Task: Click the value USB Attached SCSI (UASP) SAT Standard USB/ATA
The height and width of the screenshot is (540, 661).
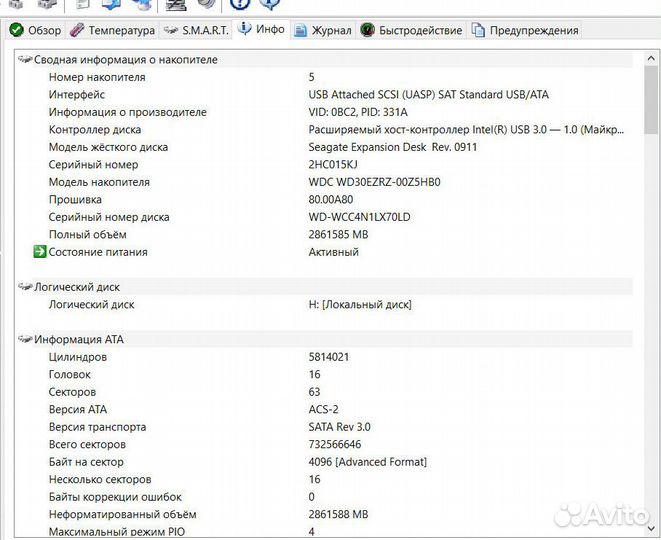Action: click(x=428, y=95)
